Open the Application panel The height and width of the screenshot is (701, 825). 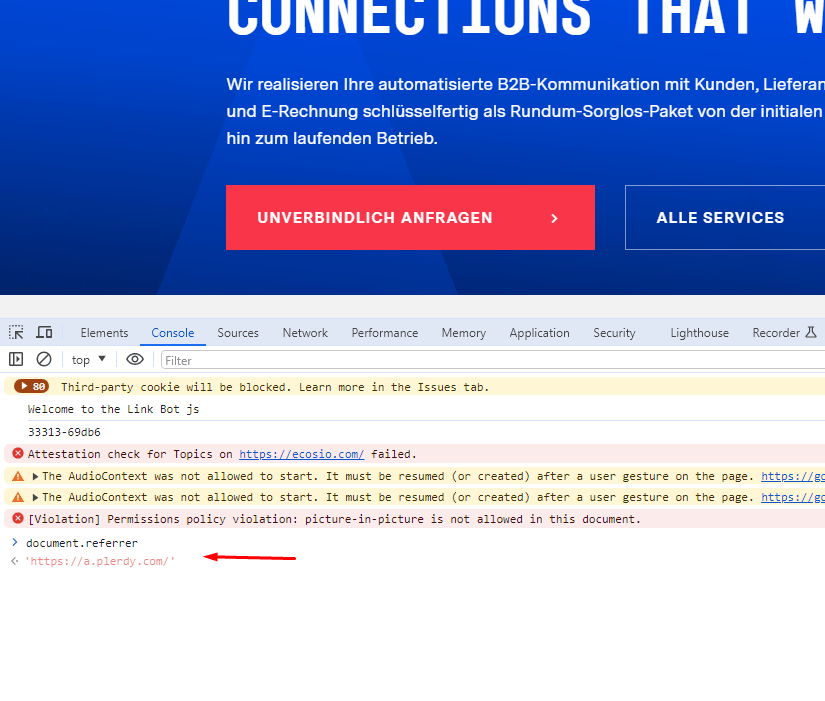[x=539, y=332]
